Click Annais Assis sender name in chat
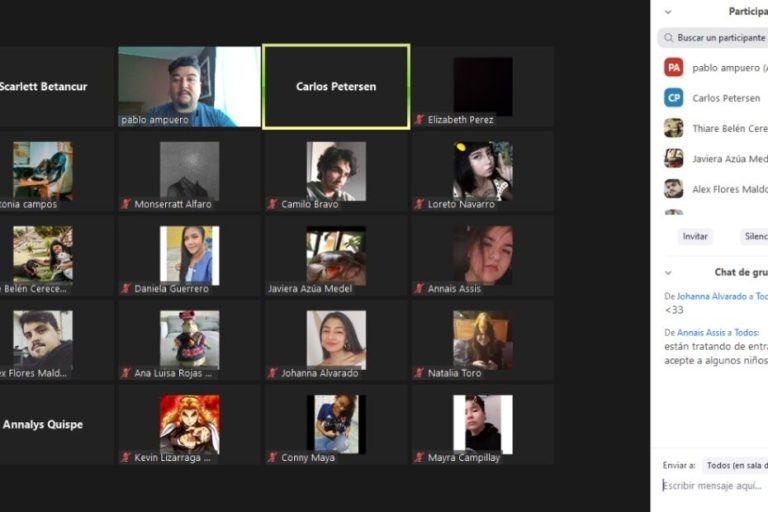Screen dimensions: 768x512 pos(704,333)
